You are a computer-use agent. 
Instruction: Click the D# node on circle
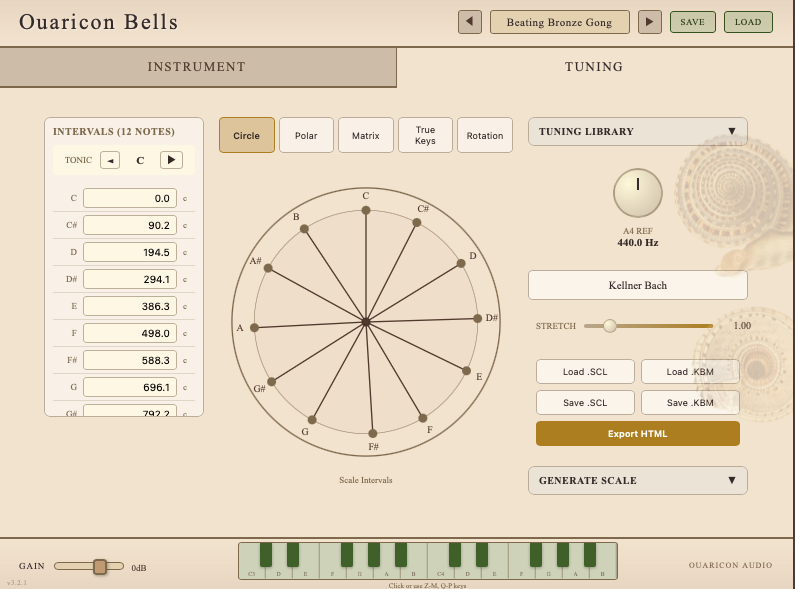coord(477,319)
